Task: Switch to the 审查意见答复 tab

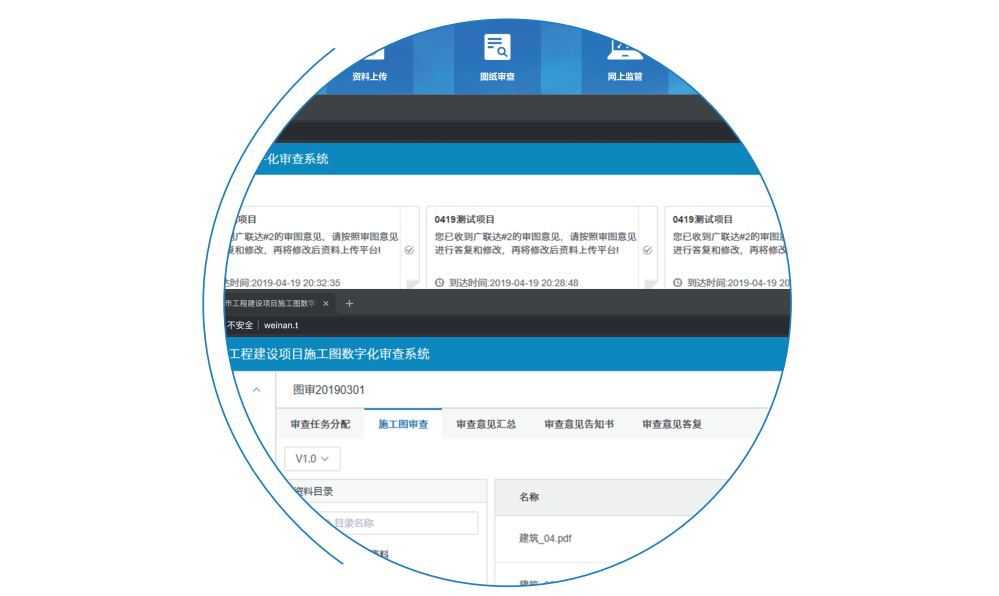Action: [672, 424]
